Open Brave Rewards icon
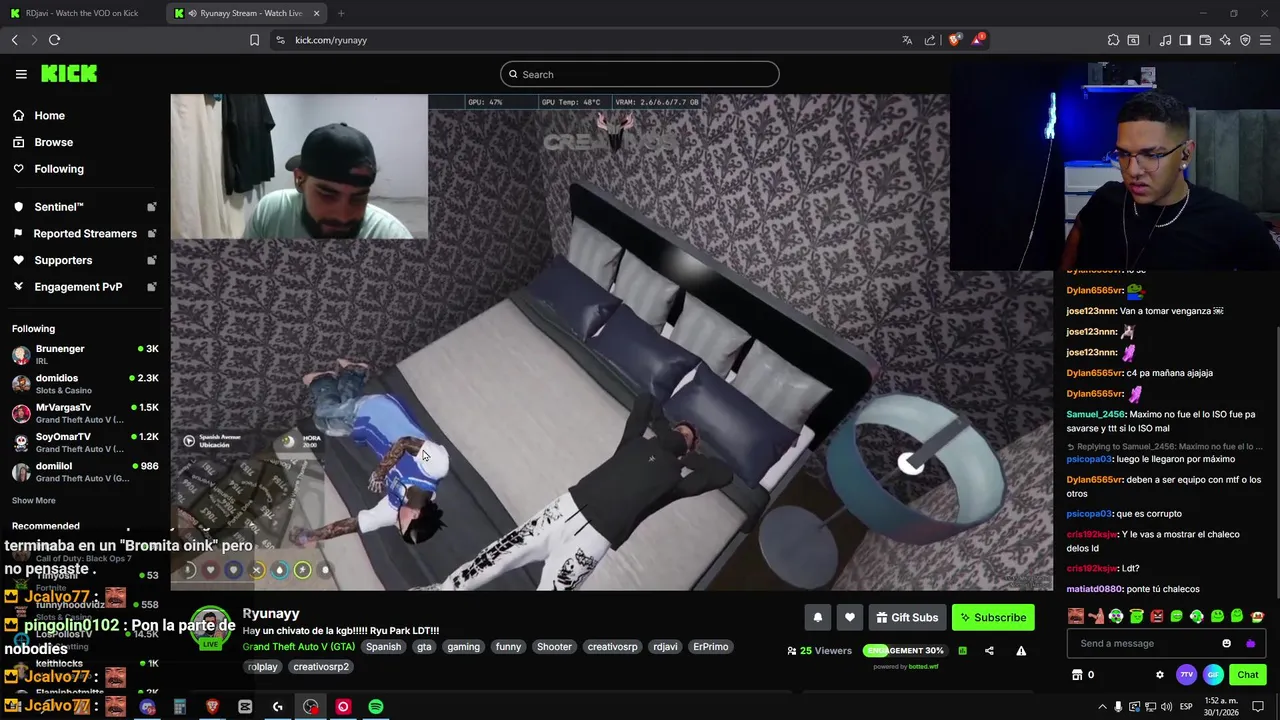This screenshot has height=720, width=1280. 978,40
